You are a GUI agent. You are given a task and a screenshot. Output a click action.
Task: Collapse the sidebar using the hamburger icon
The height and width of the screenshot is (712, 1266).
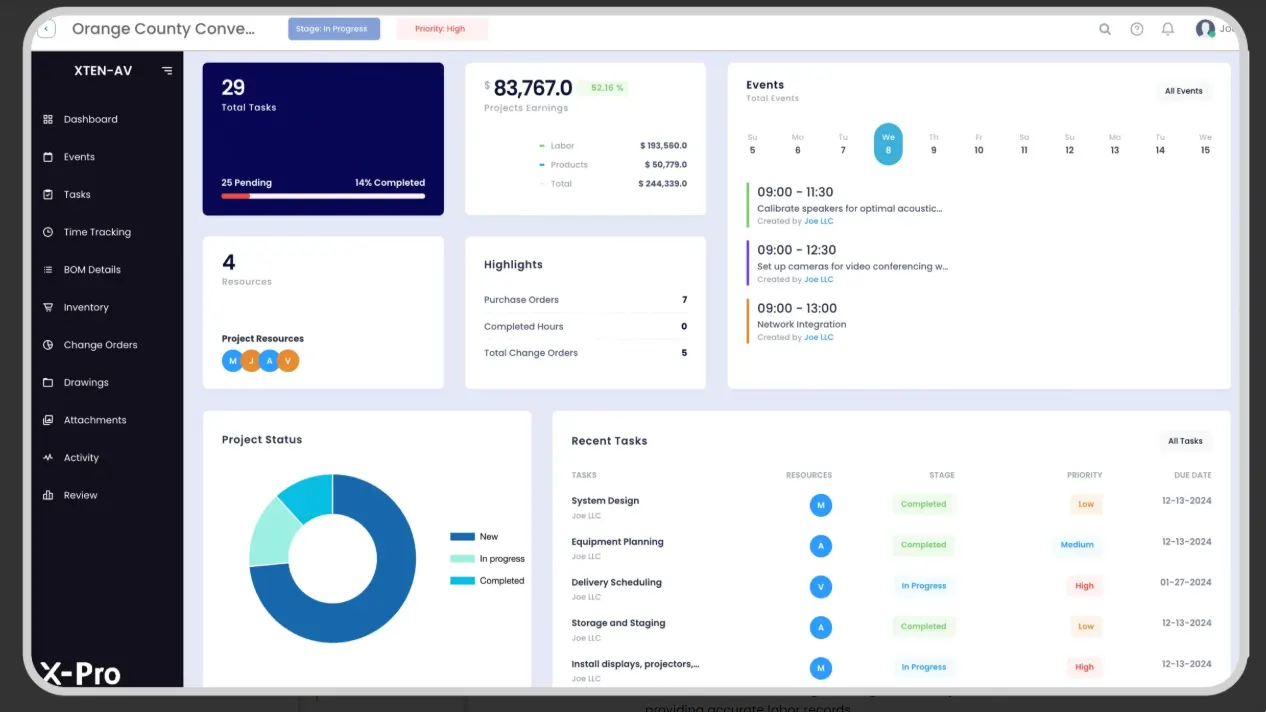[167, 71]
